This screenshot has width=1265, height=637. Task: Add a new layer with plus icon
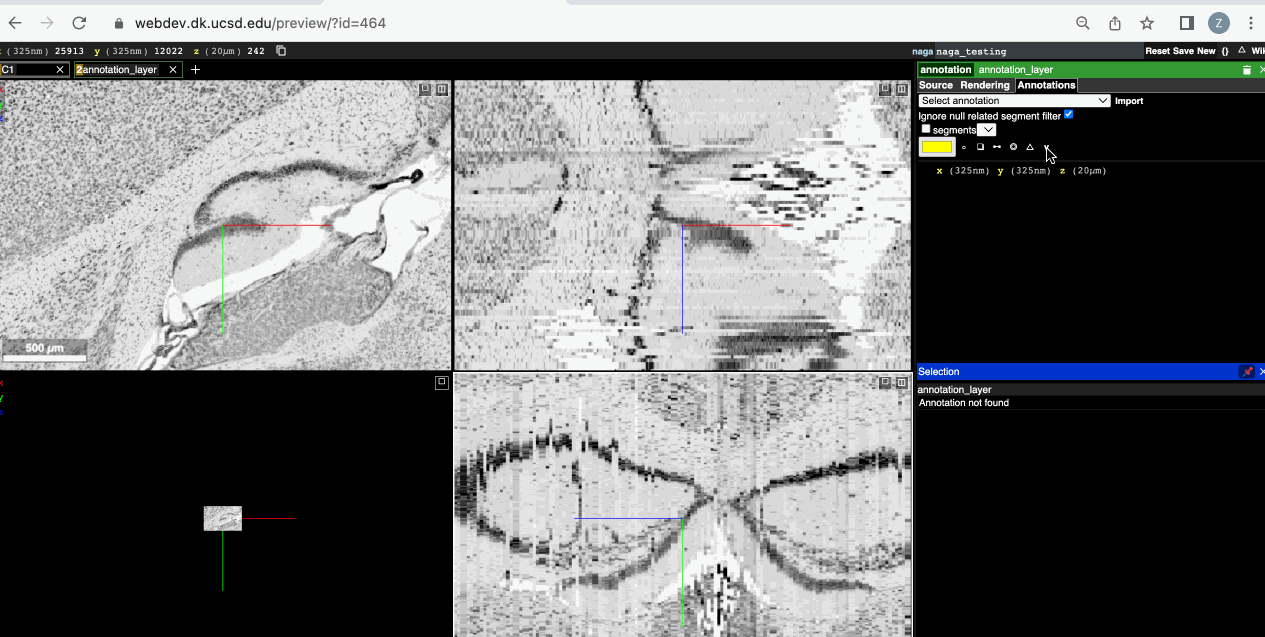(x=195, y=69)
